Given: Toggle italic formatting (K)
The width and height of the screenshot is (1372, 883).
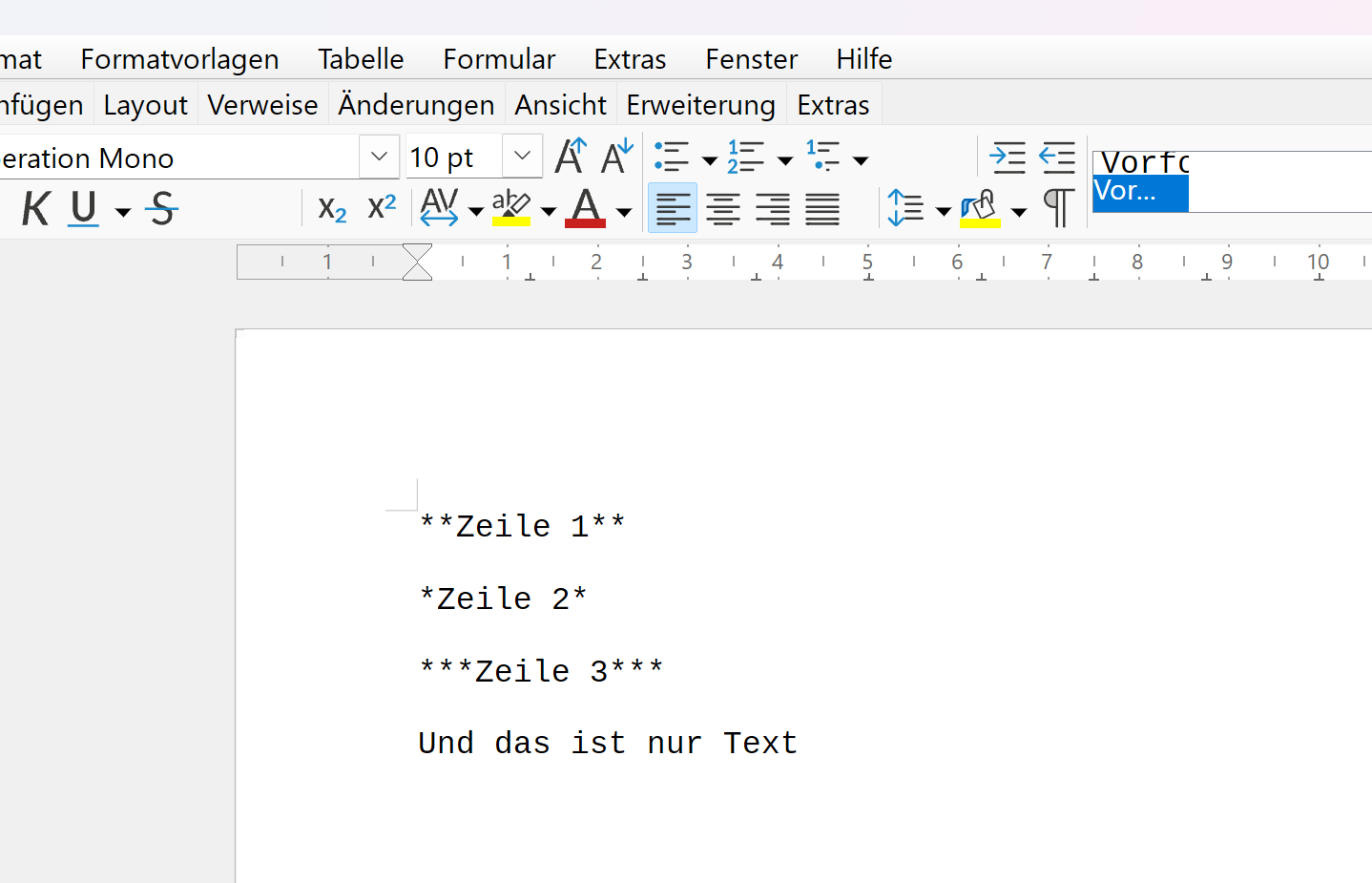Looking at the screenshot, I should 35,208.
